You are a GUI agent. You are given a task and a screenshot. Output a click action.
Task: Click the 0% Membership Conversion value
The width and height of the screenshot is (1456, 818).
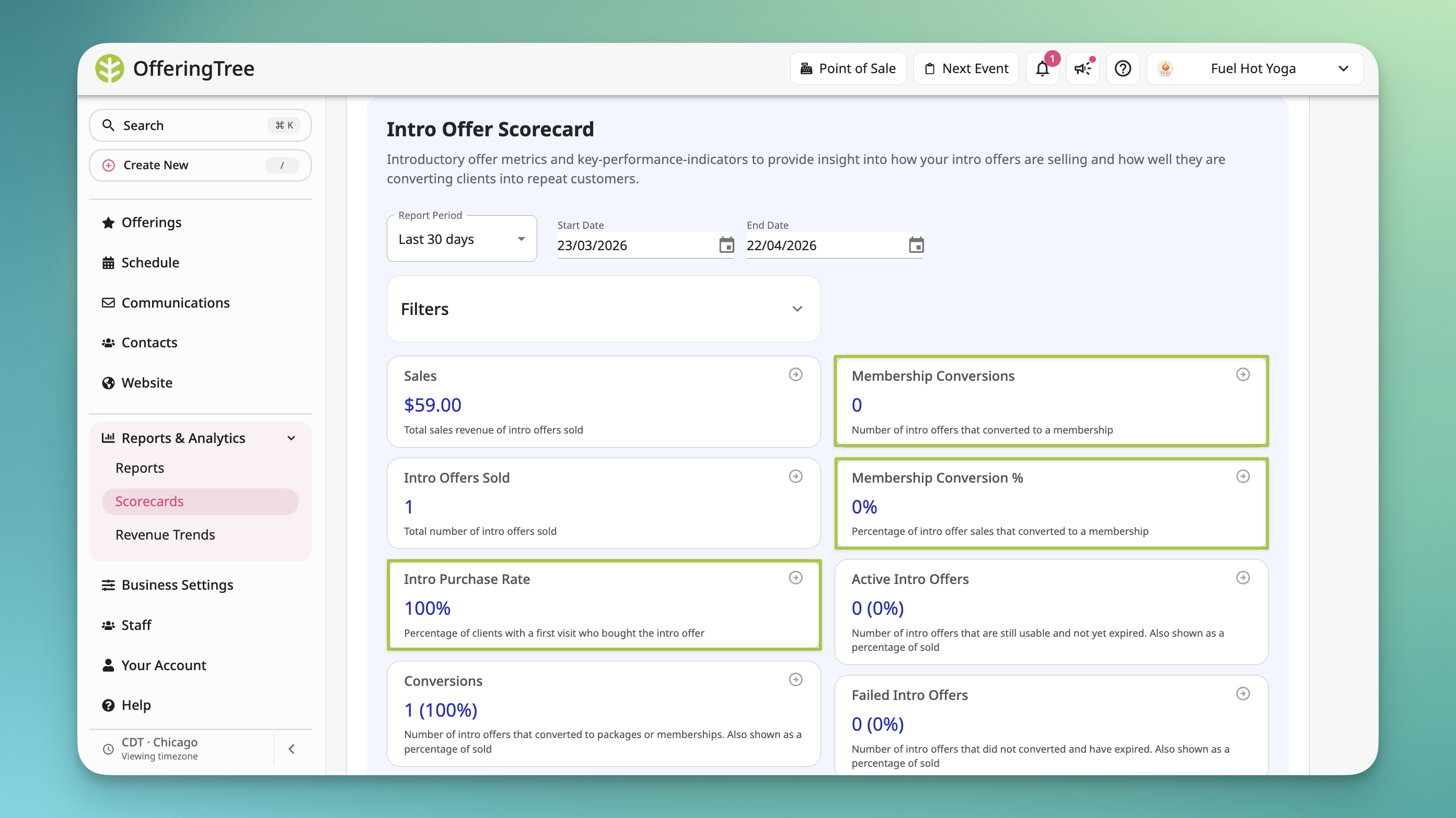tap(864, 507)
